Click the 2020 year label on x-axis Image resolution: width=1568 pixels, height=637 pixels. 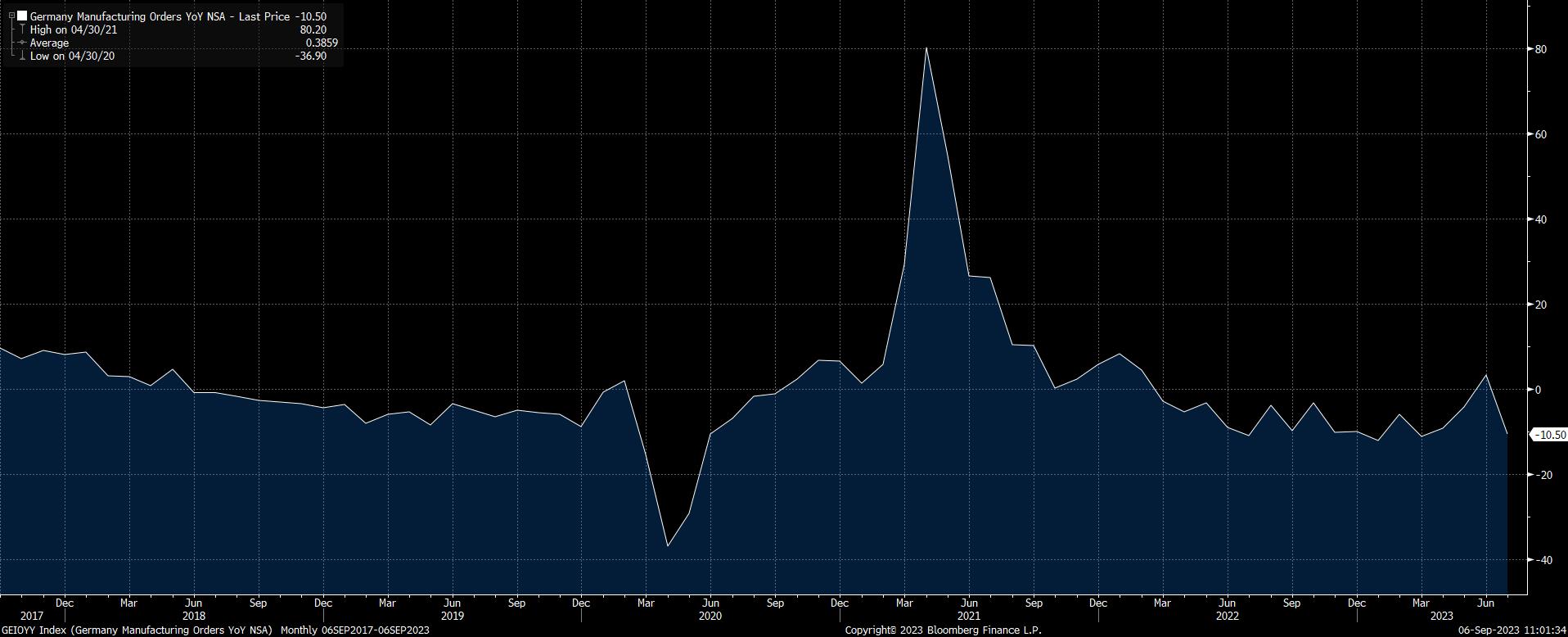710,616
